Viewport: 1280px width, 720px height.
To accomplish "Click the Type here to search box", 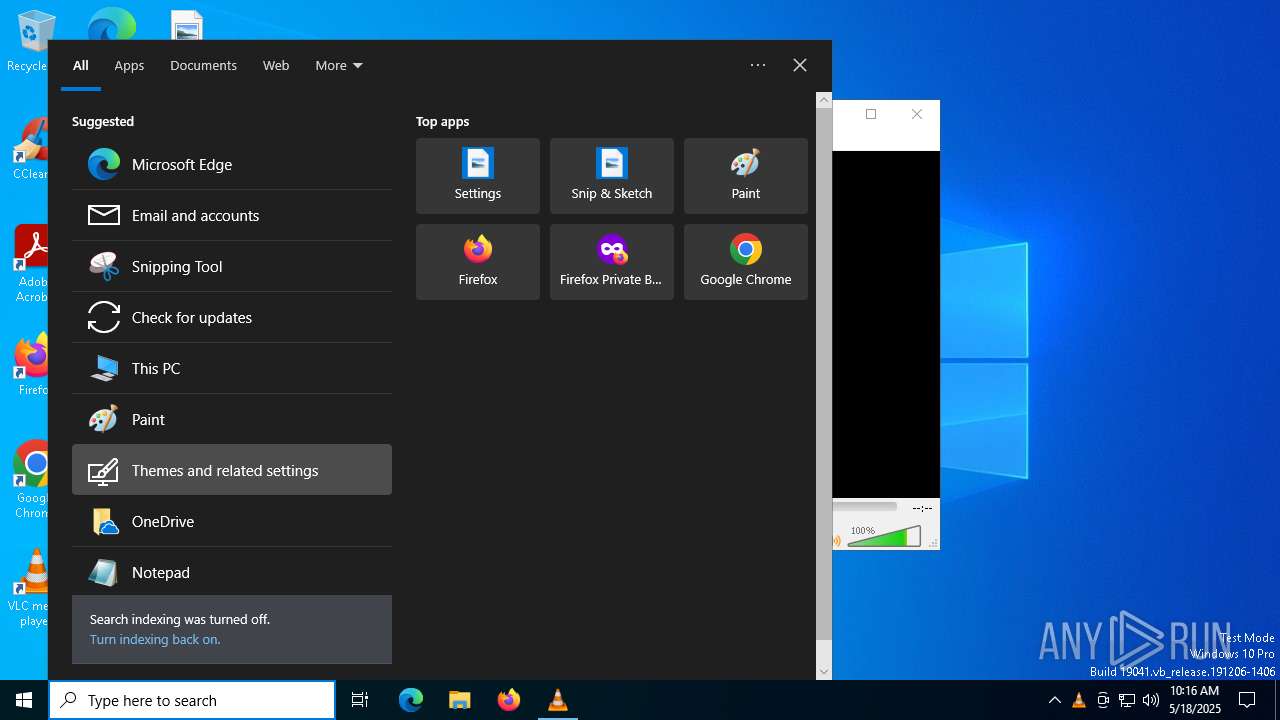I will 192,700.
